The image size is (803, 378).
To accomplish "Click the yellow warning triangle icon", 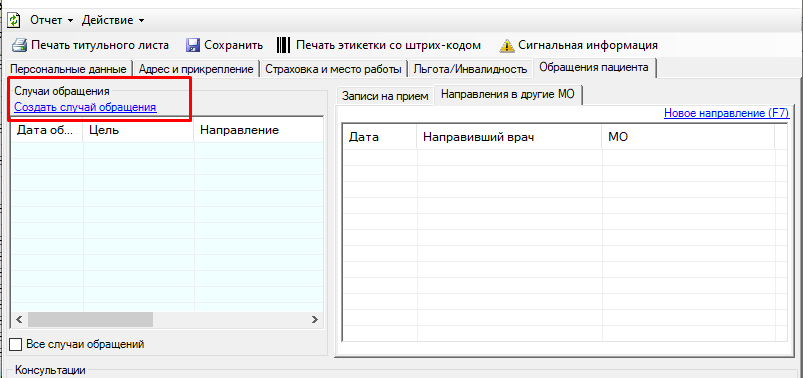I will [506, 45].
